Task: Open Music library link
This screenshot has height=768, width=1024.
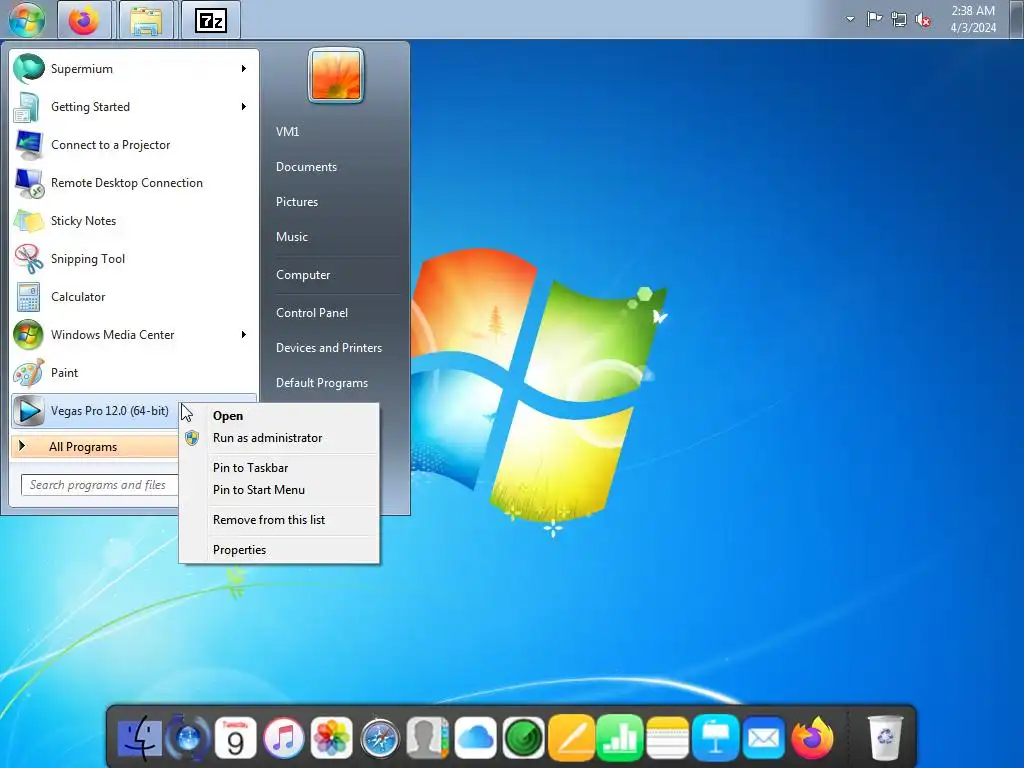Action: coord(291,237)
